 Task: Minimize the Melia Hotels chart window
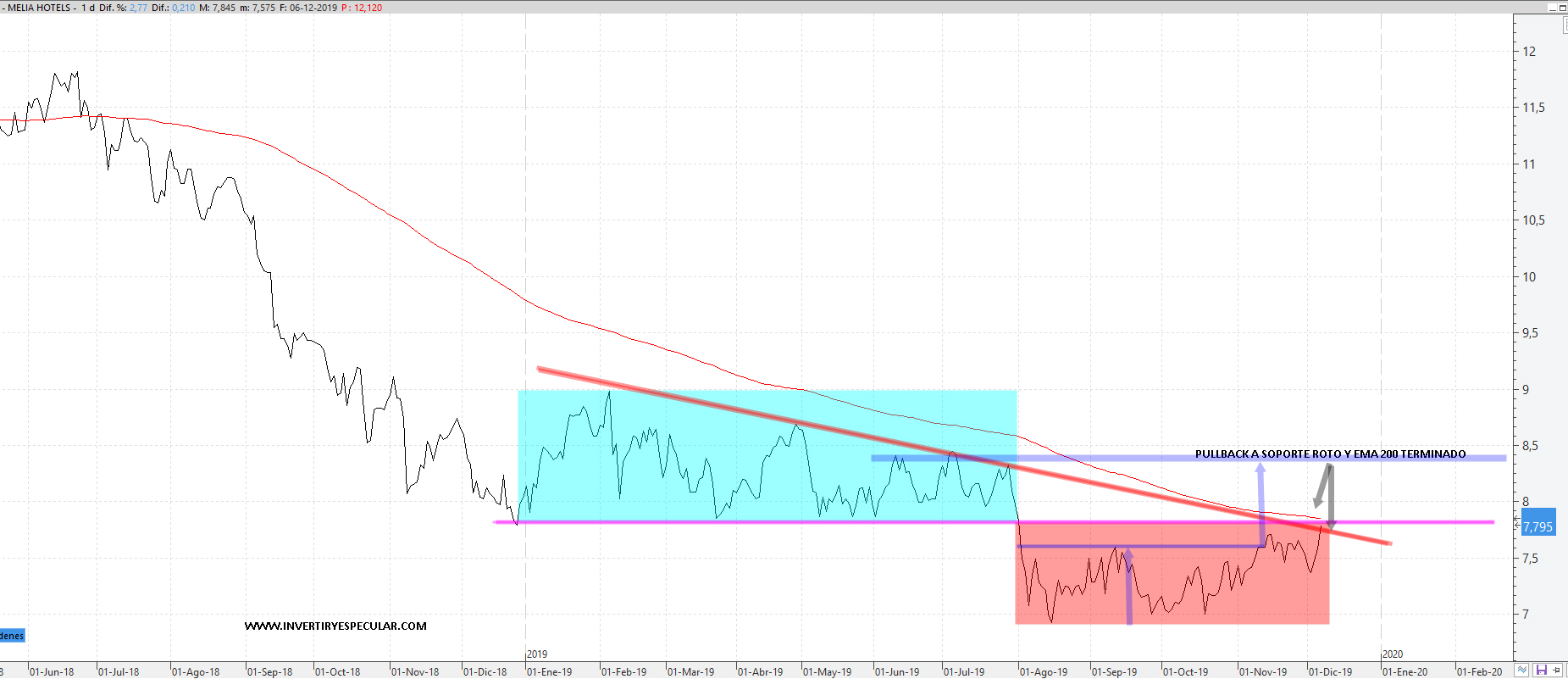click(x=1552, y=8)
